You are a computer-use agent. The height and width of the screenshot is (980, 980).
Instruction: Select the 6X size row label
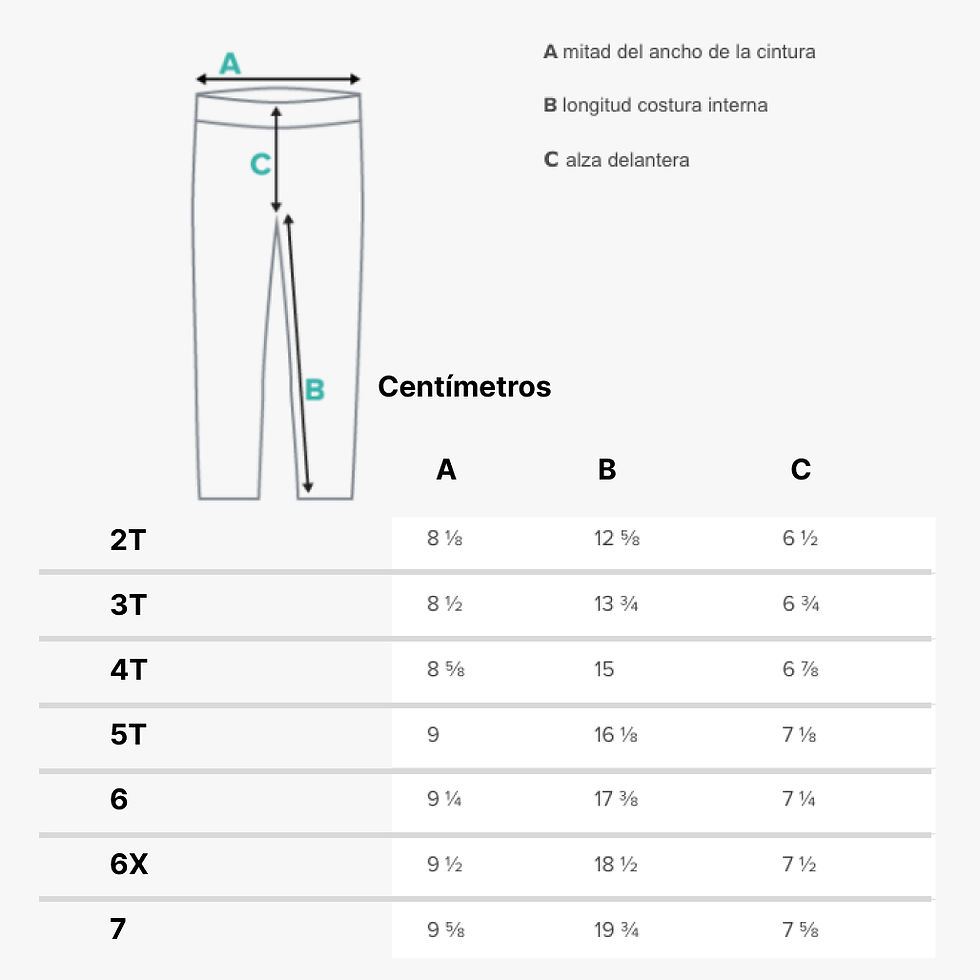(129, 864)
